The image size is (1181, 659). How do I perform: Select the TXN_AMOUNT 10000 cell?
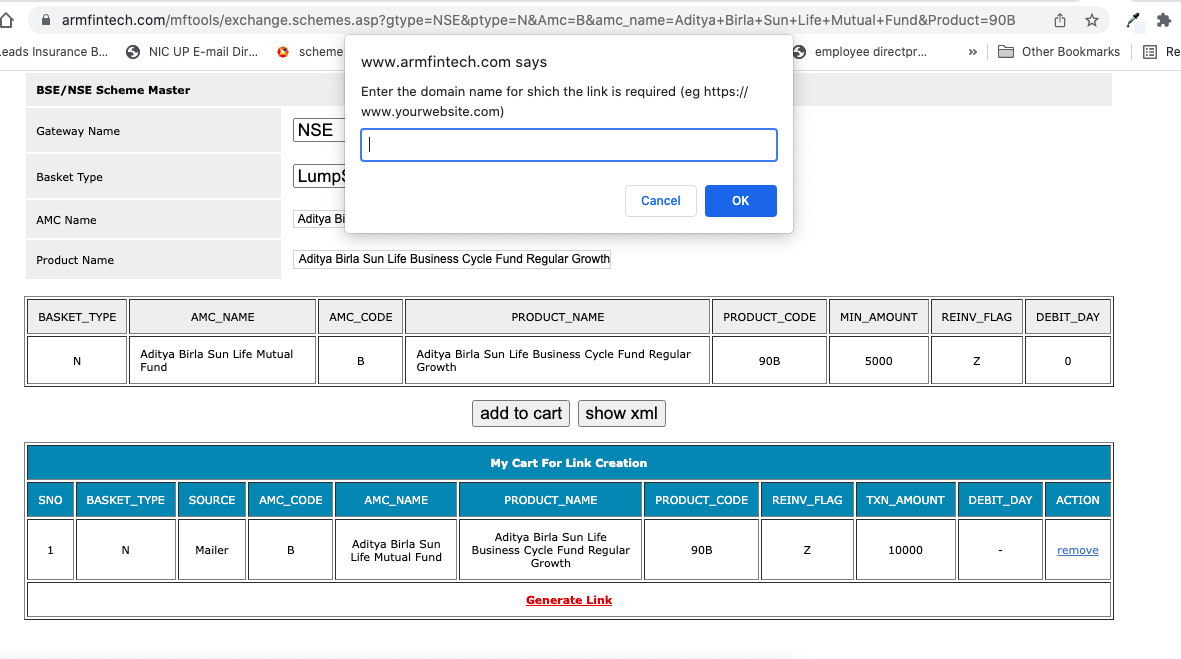click(x=905, y=550)
